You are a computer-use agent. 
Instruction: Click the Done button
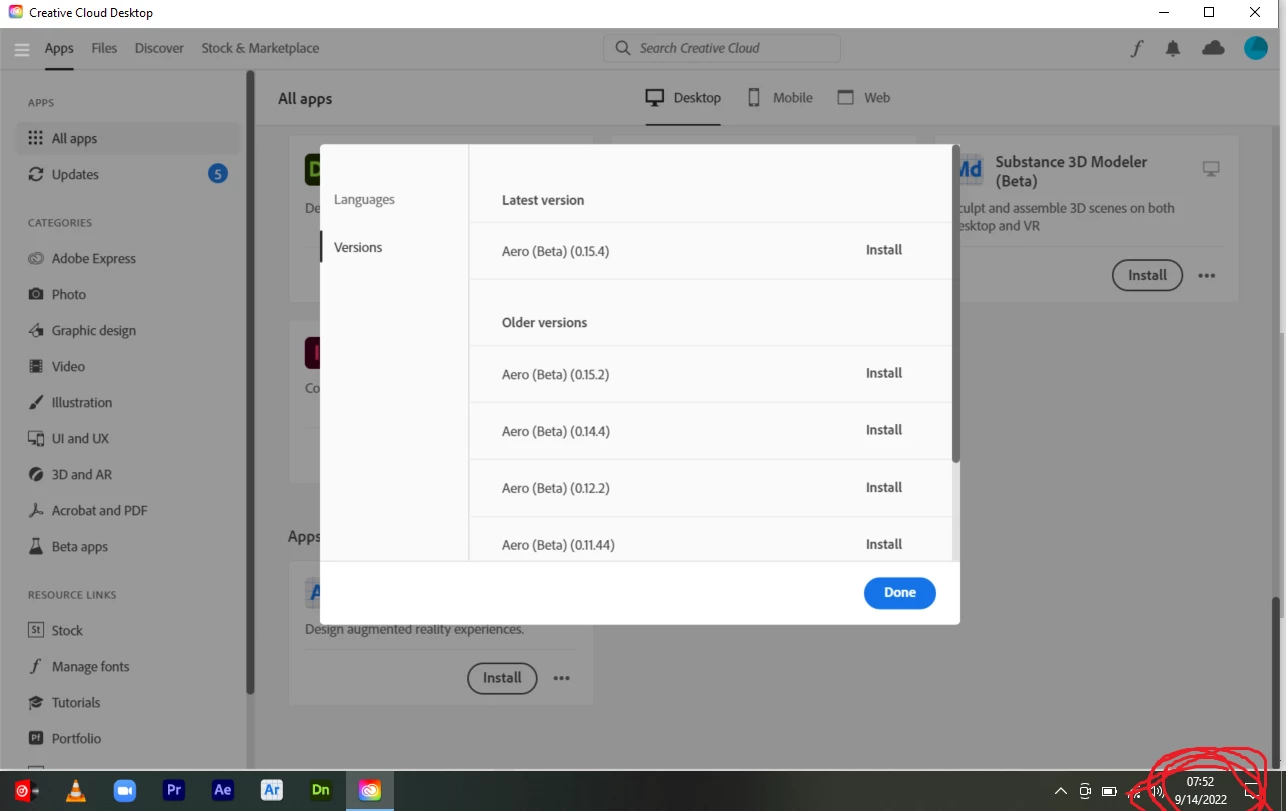[900, 593]
